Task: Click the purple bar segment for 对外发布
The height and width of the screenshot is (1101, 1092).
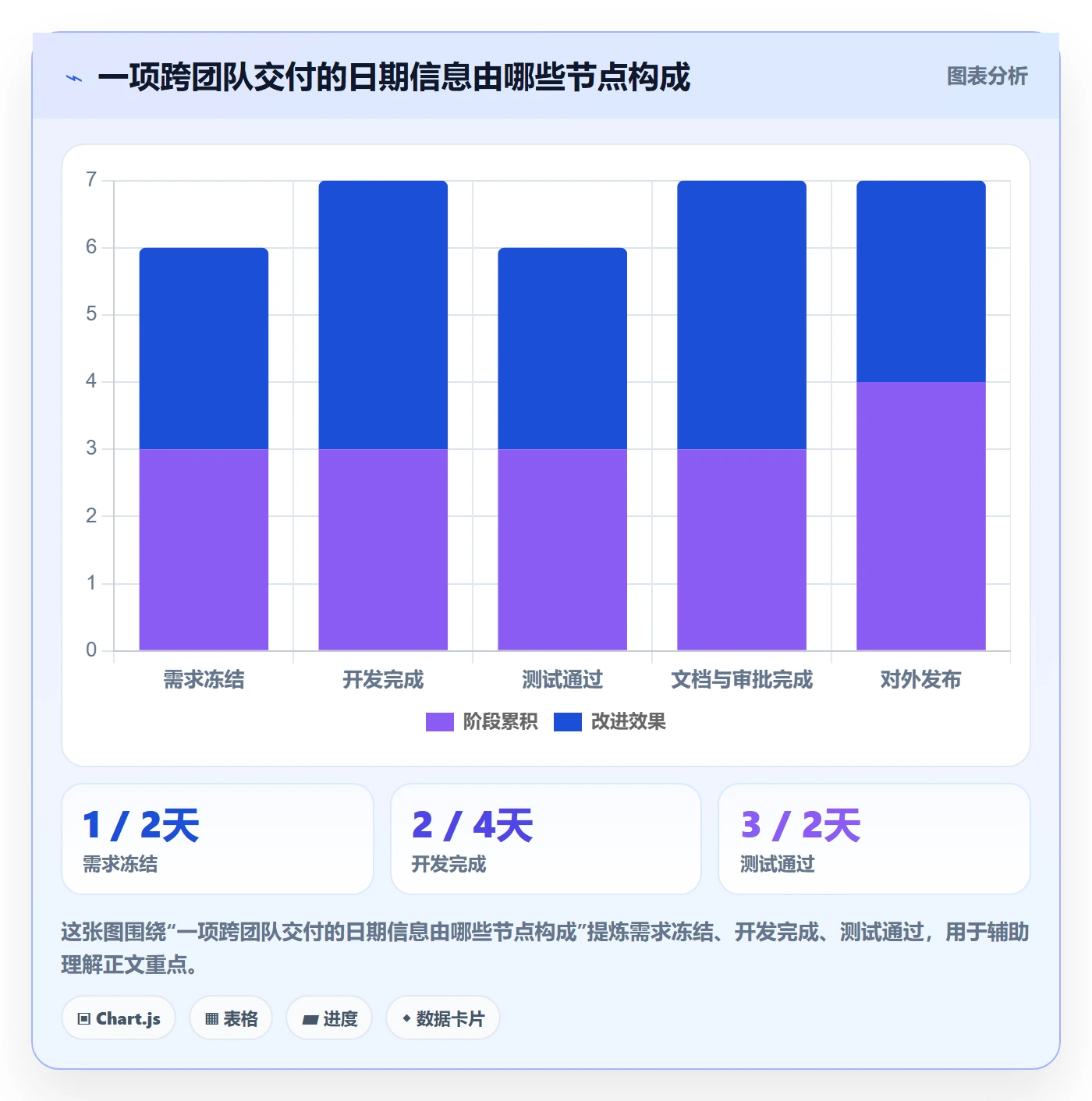Action: click(921, 516)
